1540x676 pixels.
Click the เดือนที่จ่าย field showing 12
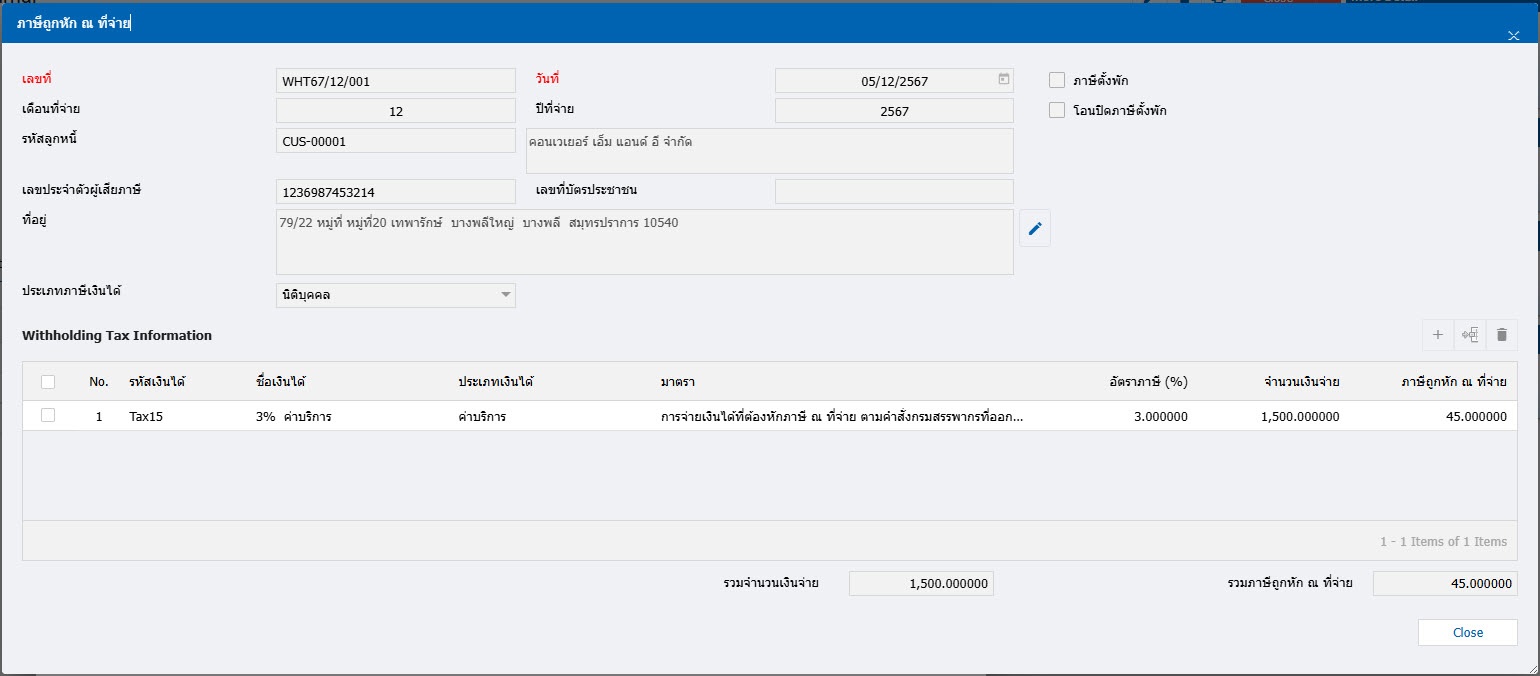pyautogui.click(x=396, y=111)
